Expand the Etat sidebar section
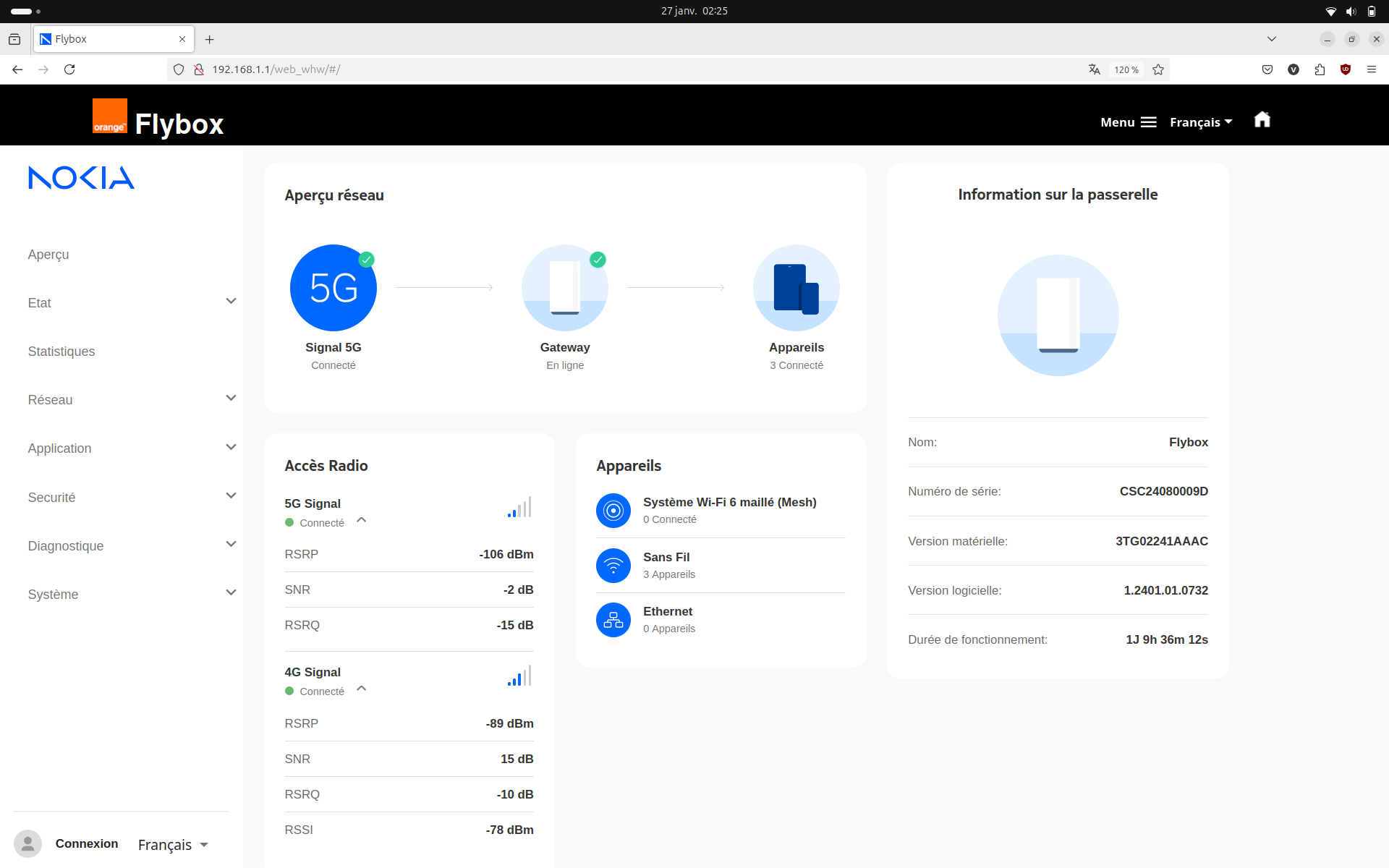This screenshot has height=868, width=1389. tap(231, 302)
